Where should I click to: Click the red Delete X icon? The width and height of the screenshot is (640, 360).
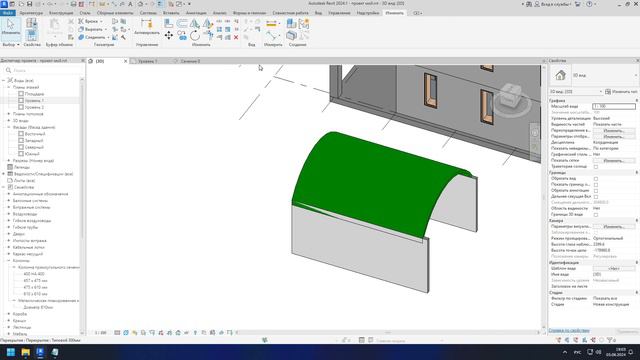pos(236,37)
